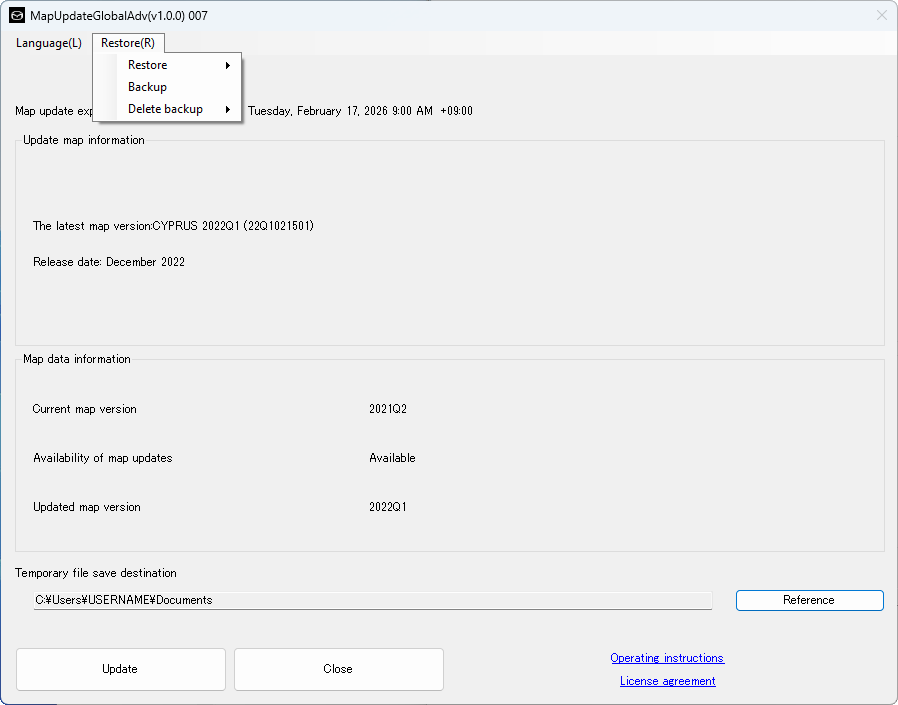Click the Close button at bottom
Image resolution: width=898 pixels, height=705 pixels.
tap(338, 669)
